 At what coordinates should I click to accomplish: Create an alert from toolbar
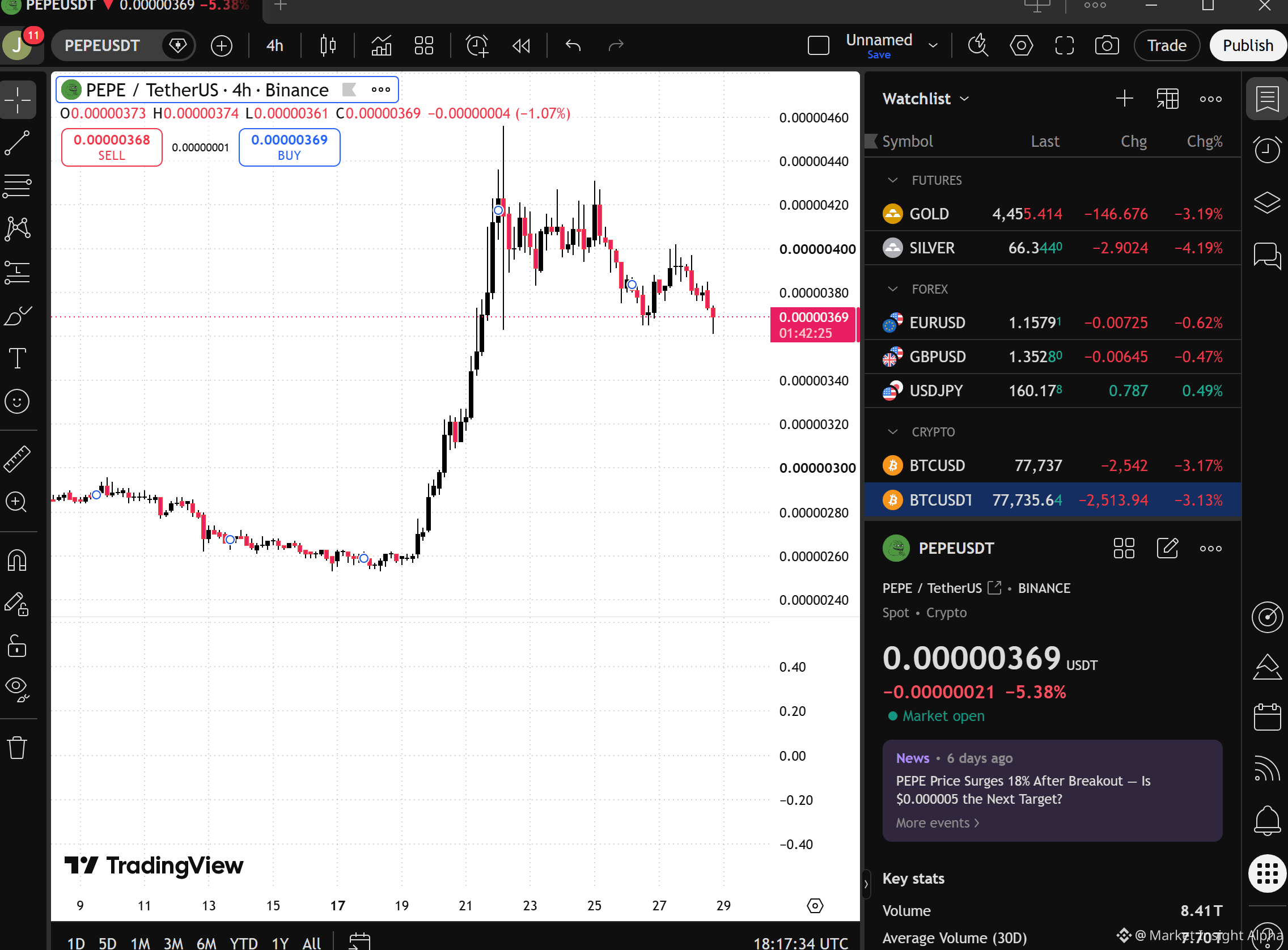(477, 45)
